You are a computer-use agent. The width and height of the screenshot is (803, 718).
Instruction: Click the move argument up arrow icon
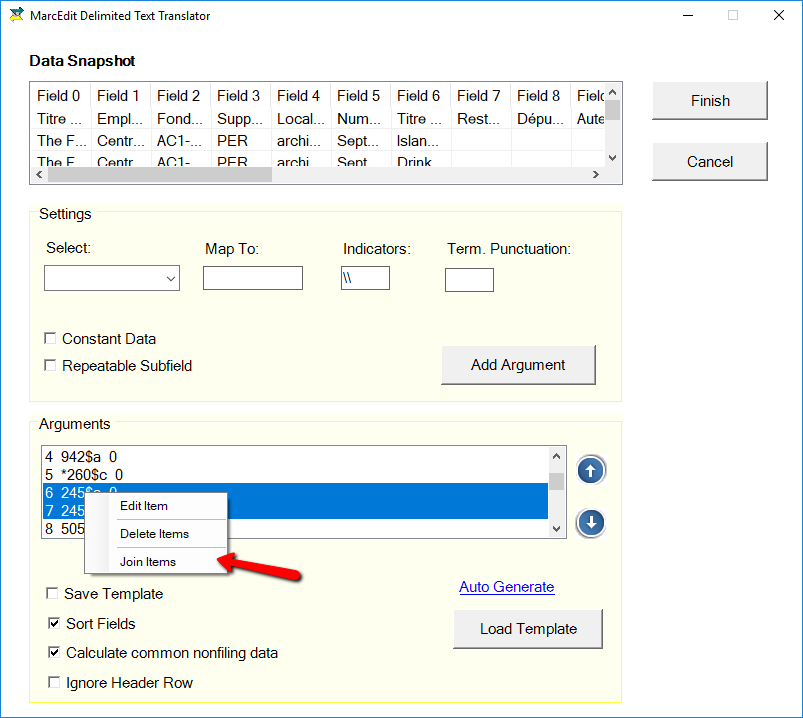(x=590, y=470)
